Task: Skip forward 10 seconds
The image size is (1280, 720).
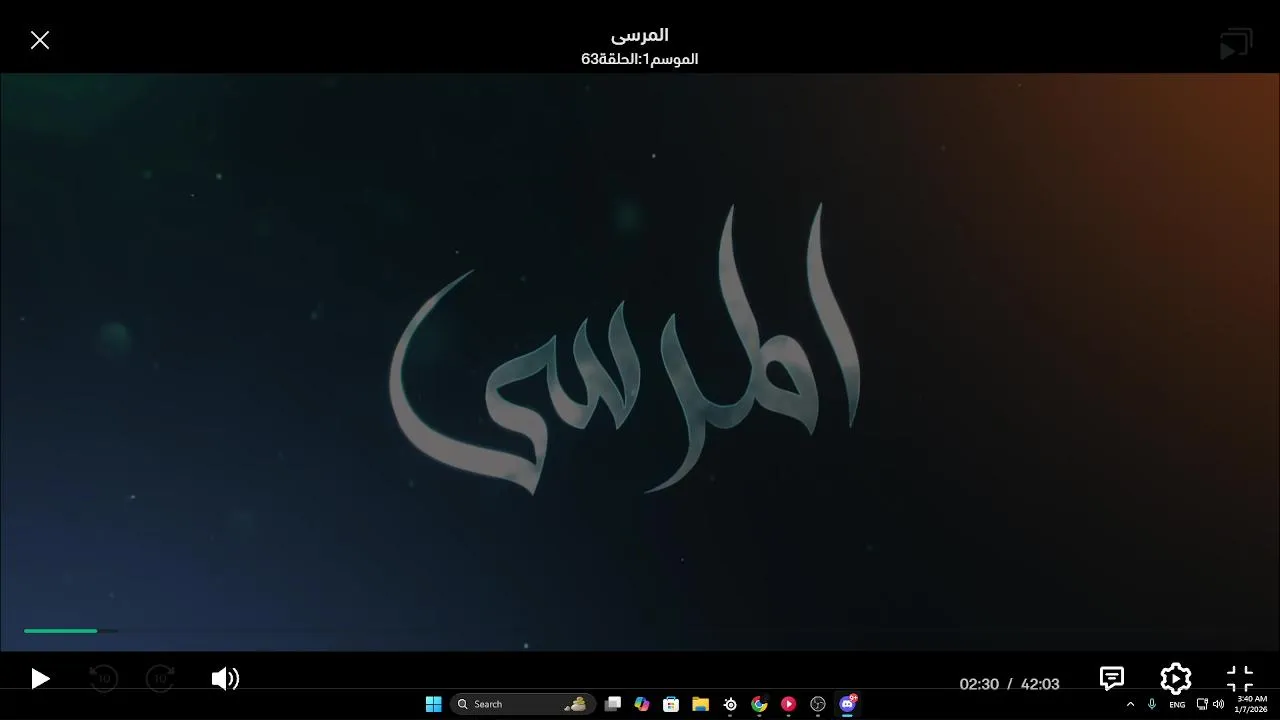Action: point(161,679)
